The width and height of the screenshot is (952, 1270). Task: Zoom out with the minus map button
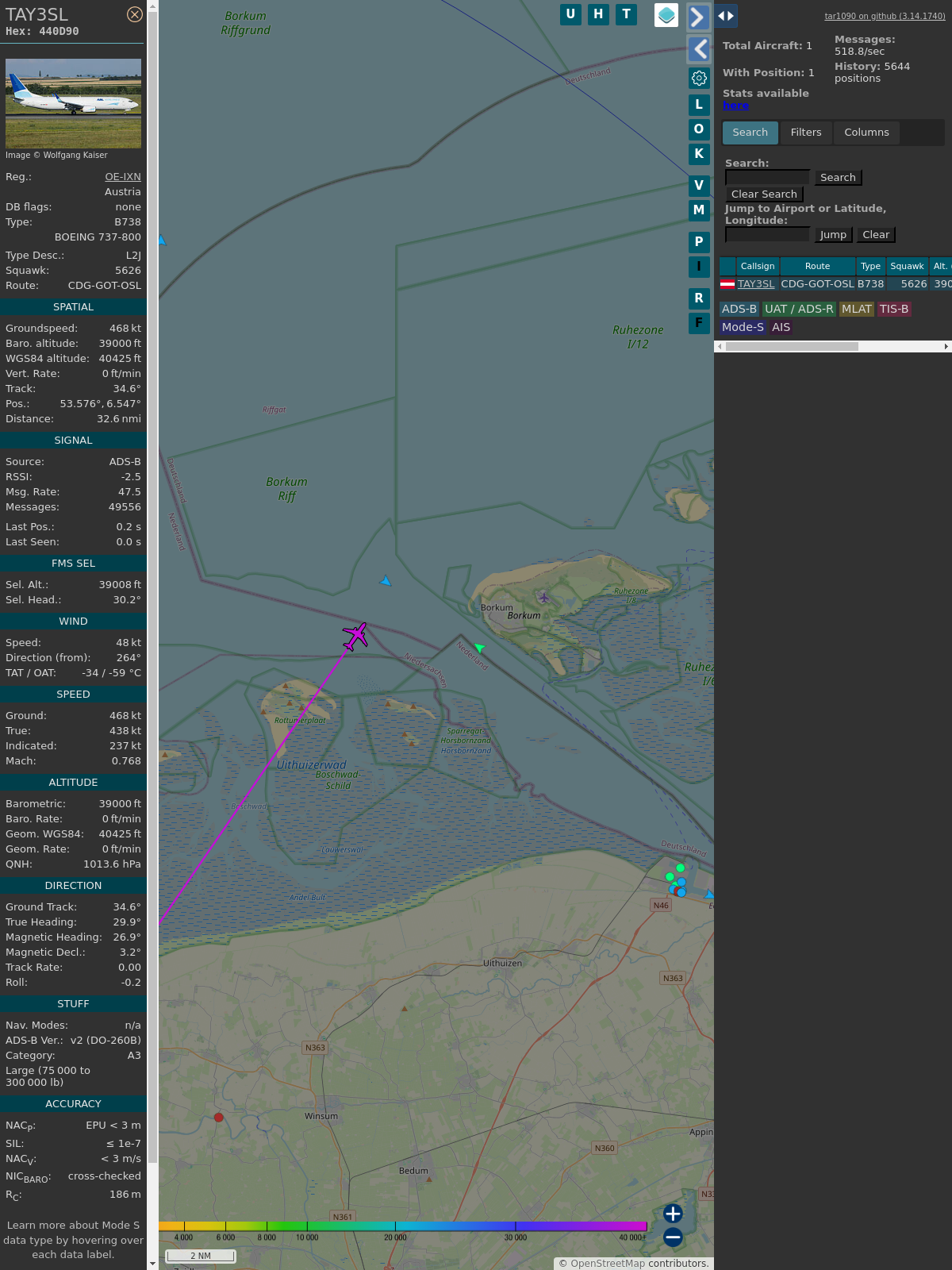[673, 1237]
